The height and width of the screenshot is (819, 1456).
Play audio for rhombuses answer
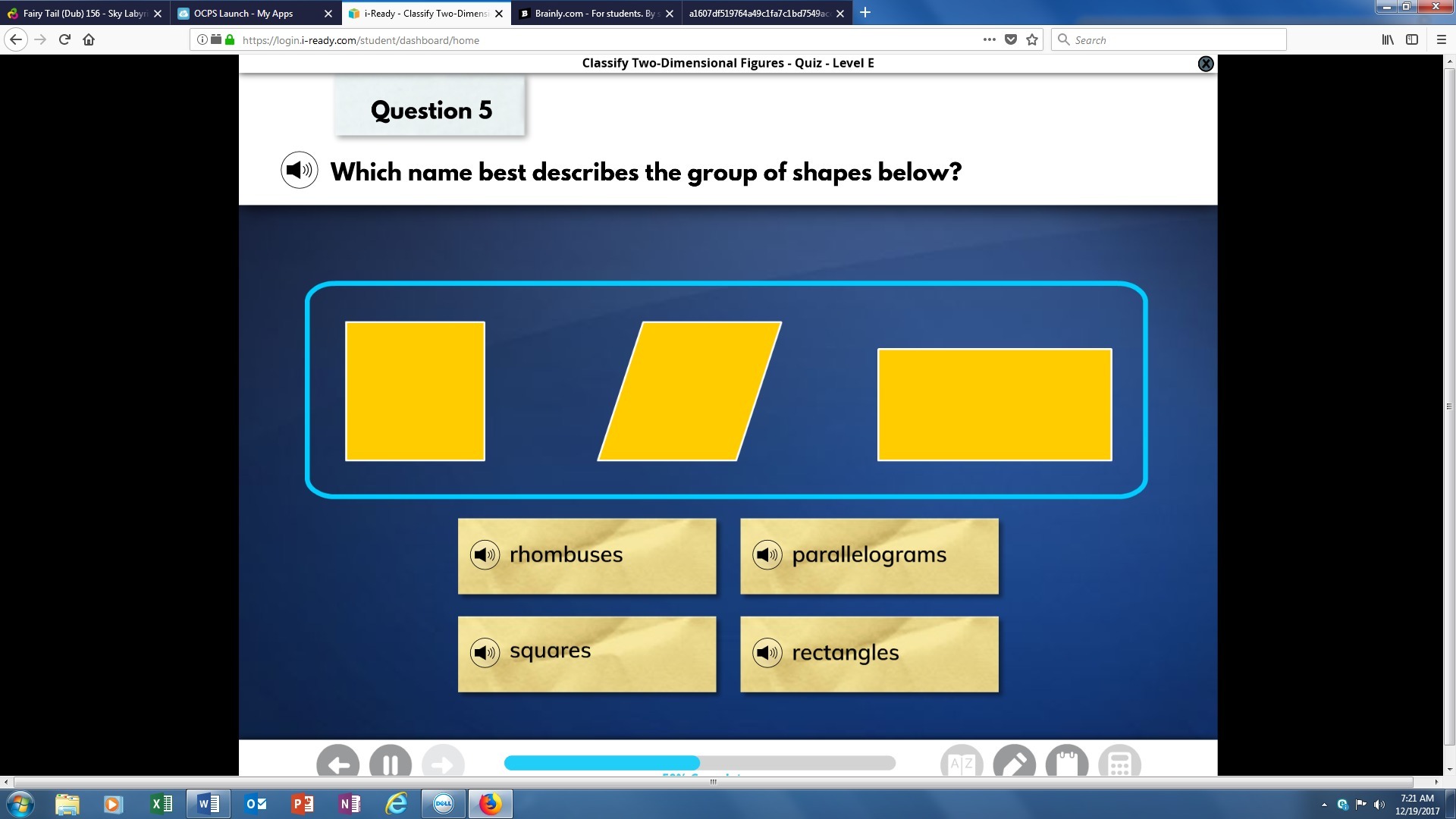(x=485, y=555)
